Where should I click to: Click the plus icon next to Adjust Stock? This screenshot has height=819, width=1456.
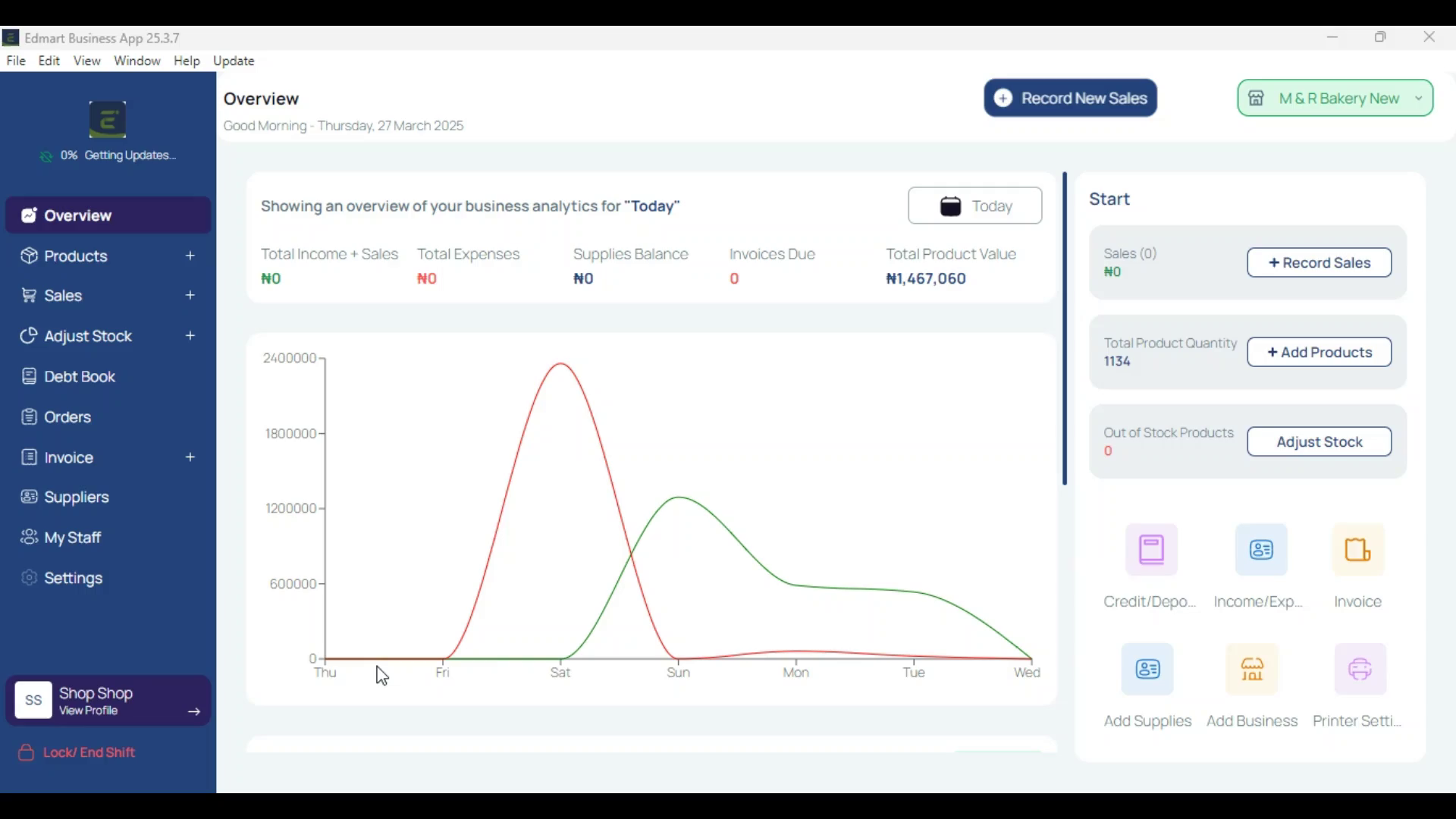[190, 336]
